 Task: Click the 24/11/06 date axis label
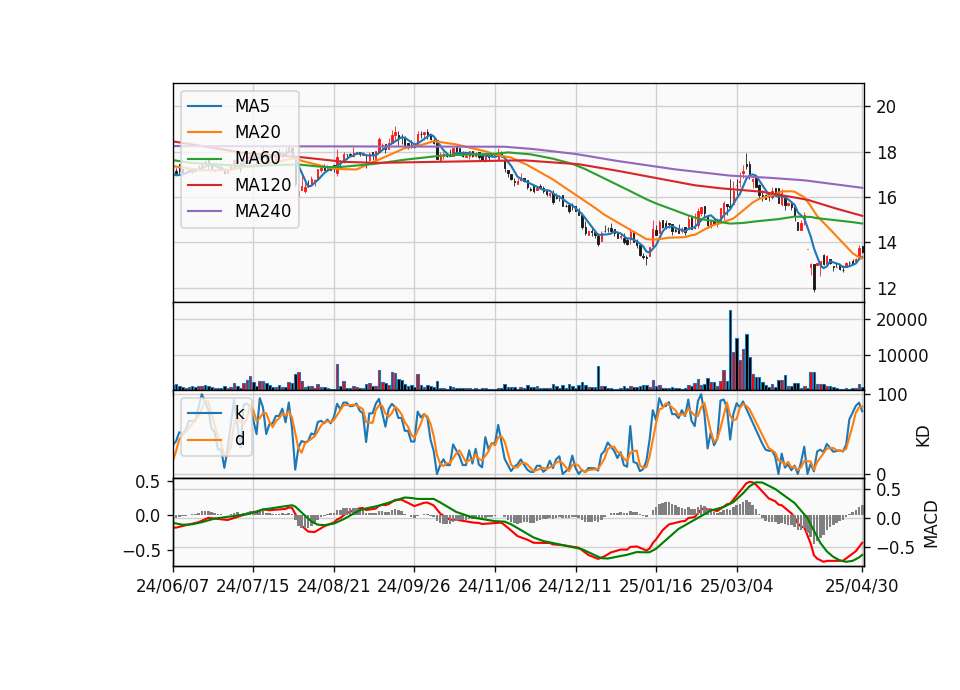coord(495,586)
